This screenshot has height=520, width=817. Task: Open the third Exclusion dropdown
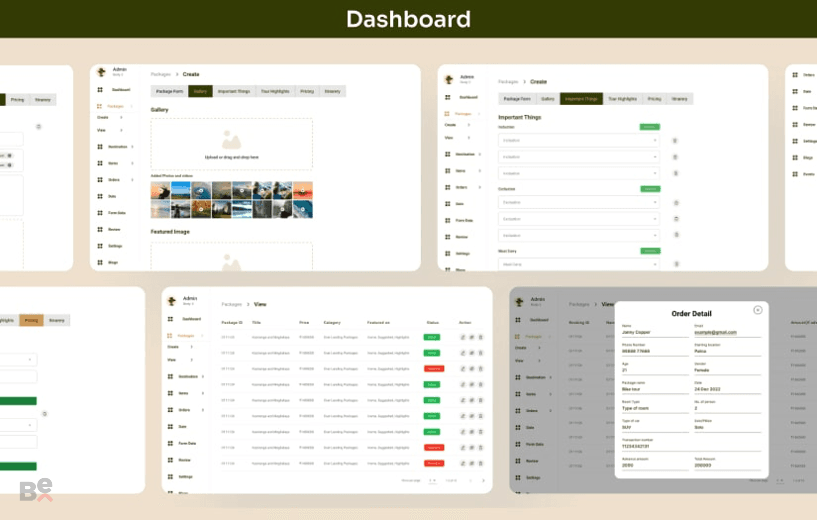tap(578, 236)
